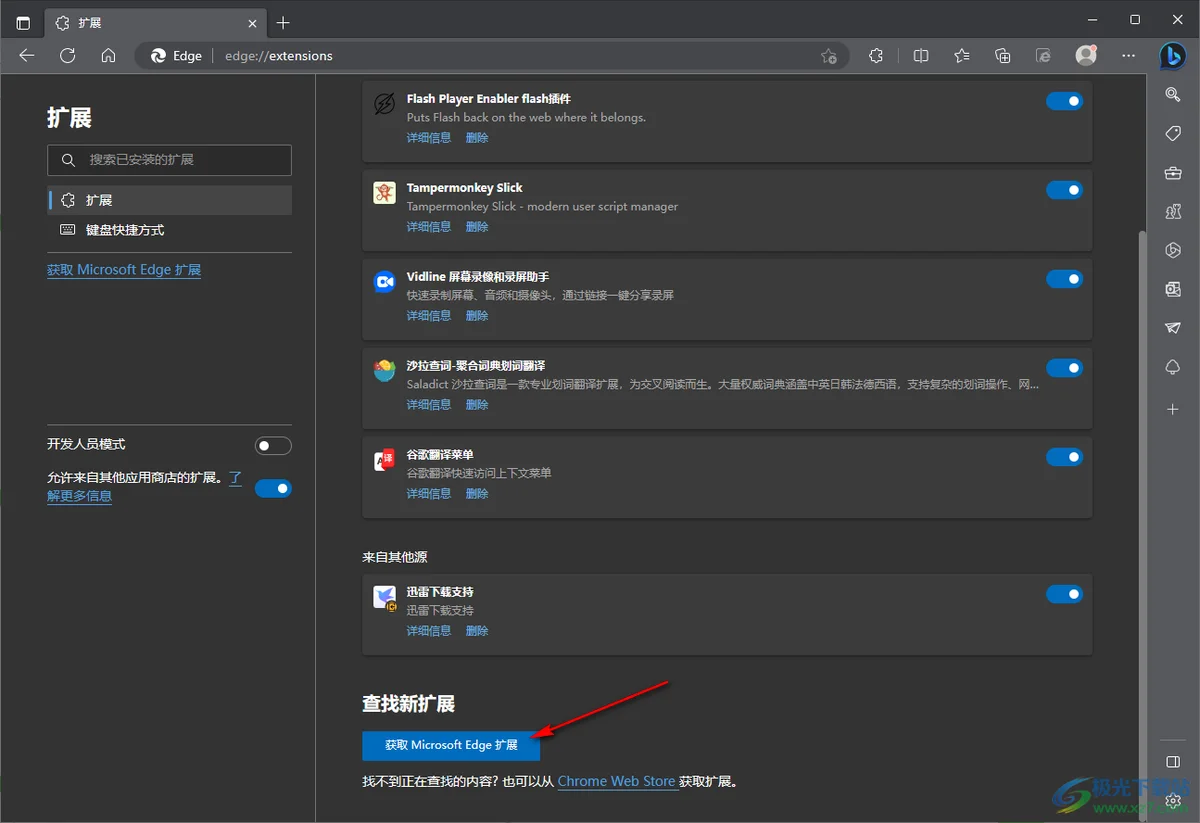Refresh the extensions page
This screenshot has width=1200, height=823.
click(68, 56)
